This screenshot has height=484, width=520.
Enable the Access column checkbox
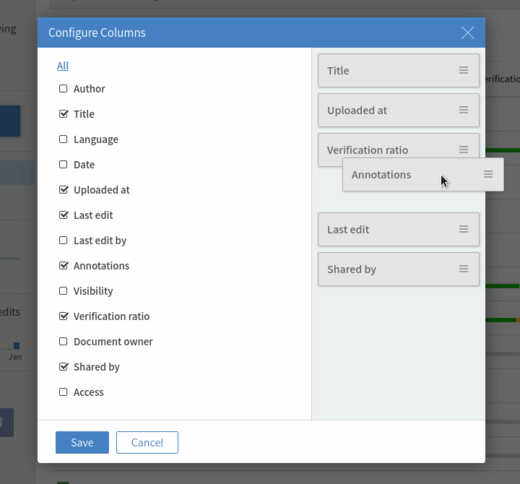(63, 392)
